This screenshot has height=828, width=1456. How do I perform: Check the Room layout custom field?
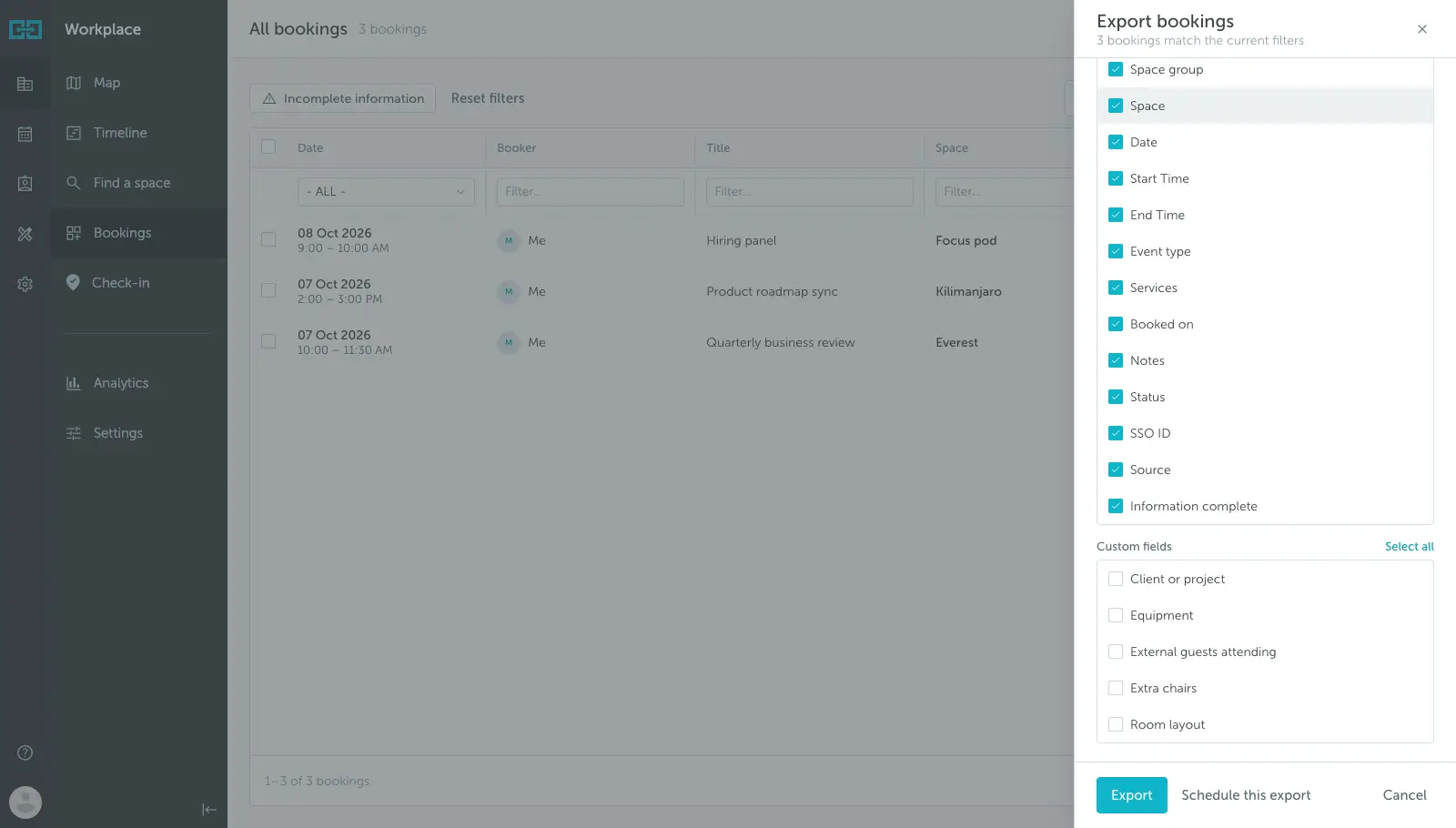pos(1116,724)
